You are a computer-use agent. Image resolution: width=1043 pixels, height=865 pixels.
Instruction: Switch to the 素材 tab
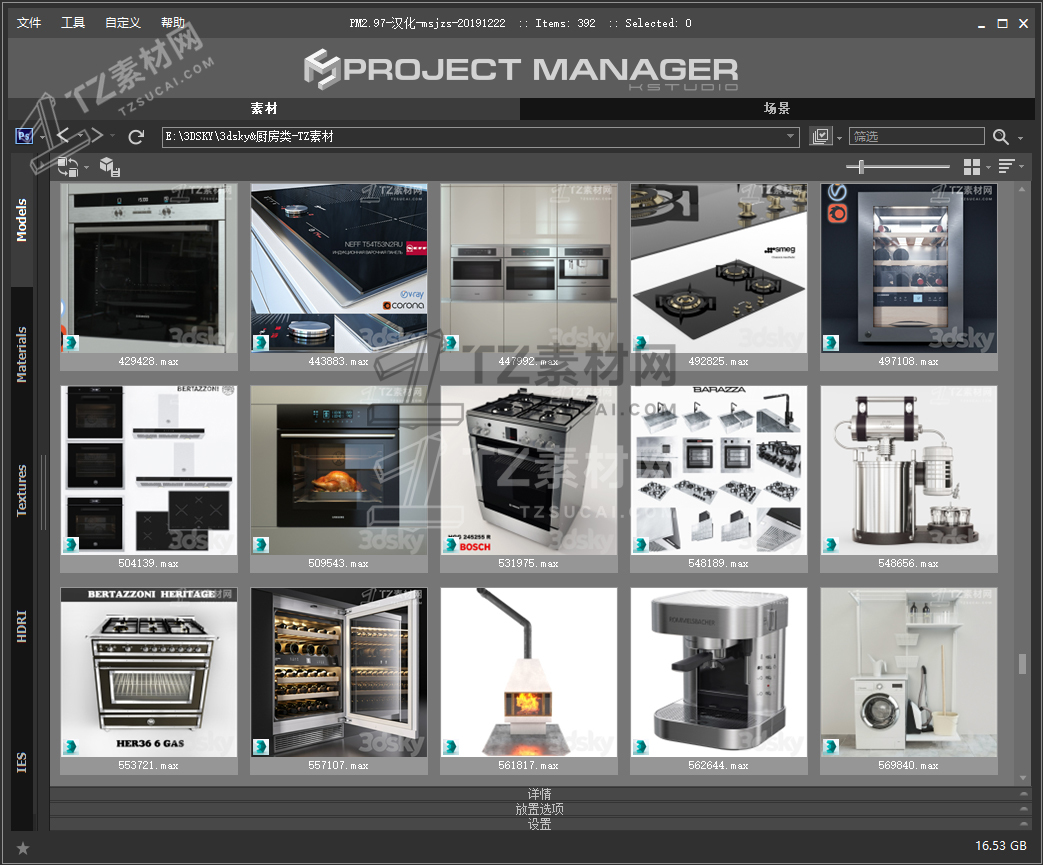(x=264, y=108)
